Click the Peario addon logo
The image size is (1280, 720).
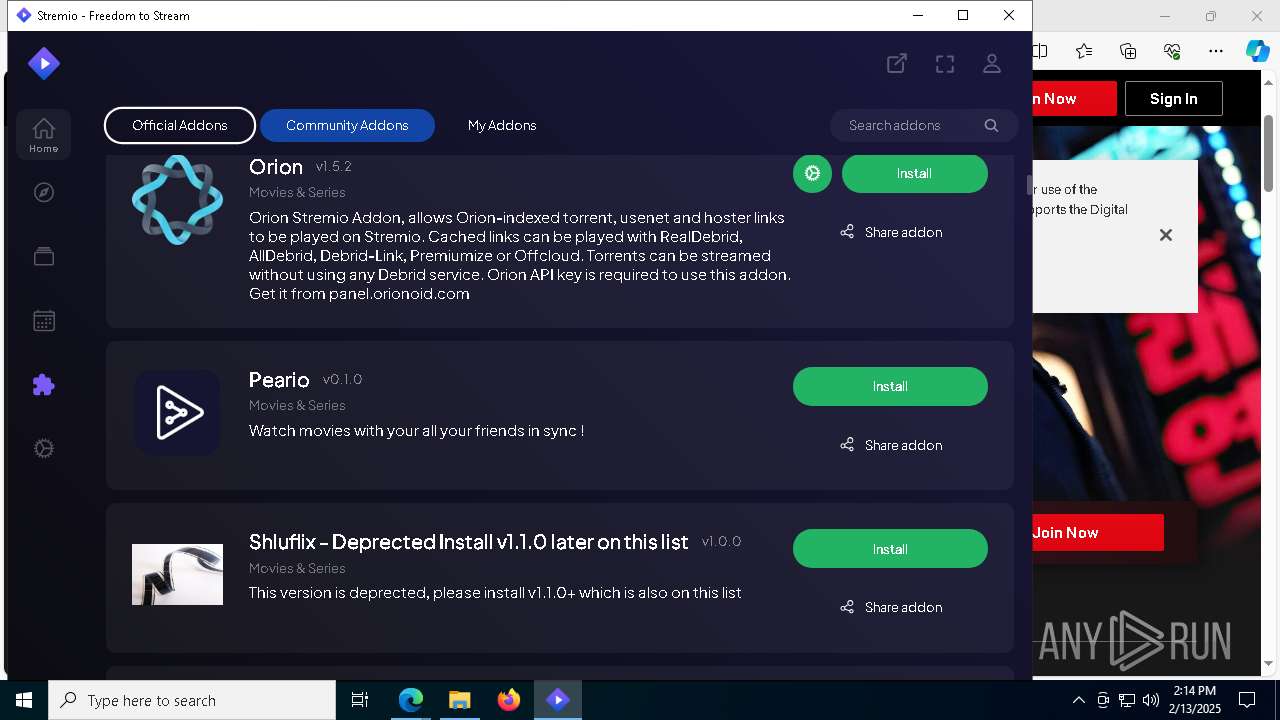pyautogui.click(x=178, y=412)
